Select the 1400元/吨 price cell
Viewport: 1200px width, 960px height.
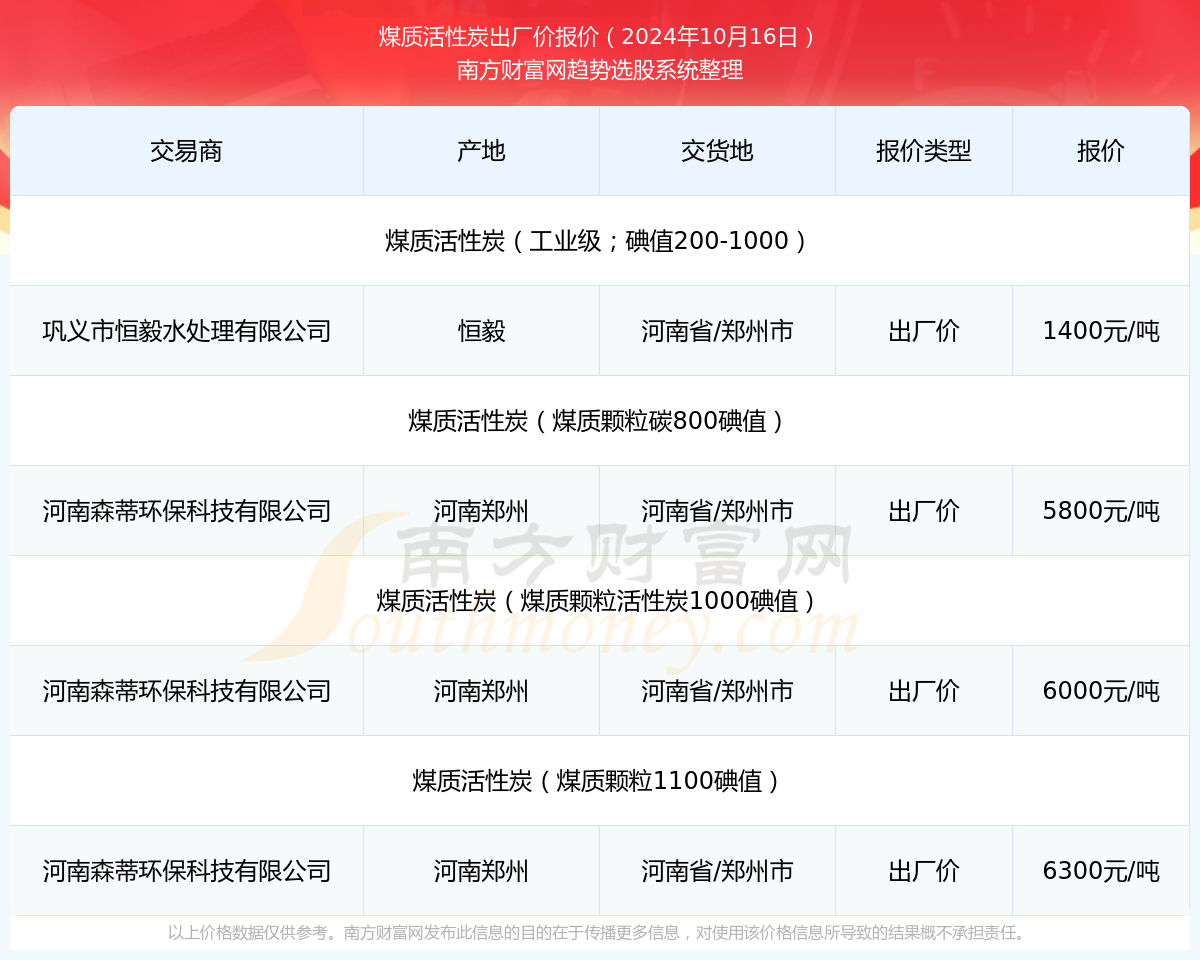pos(1101,331)
